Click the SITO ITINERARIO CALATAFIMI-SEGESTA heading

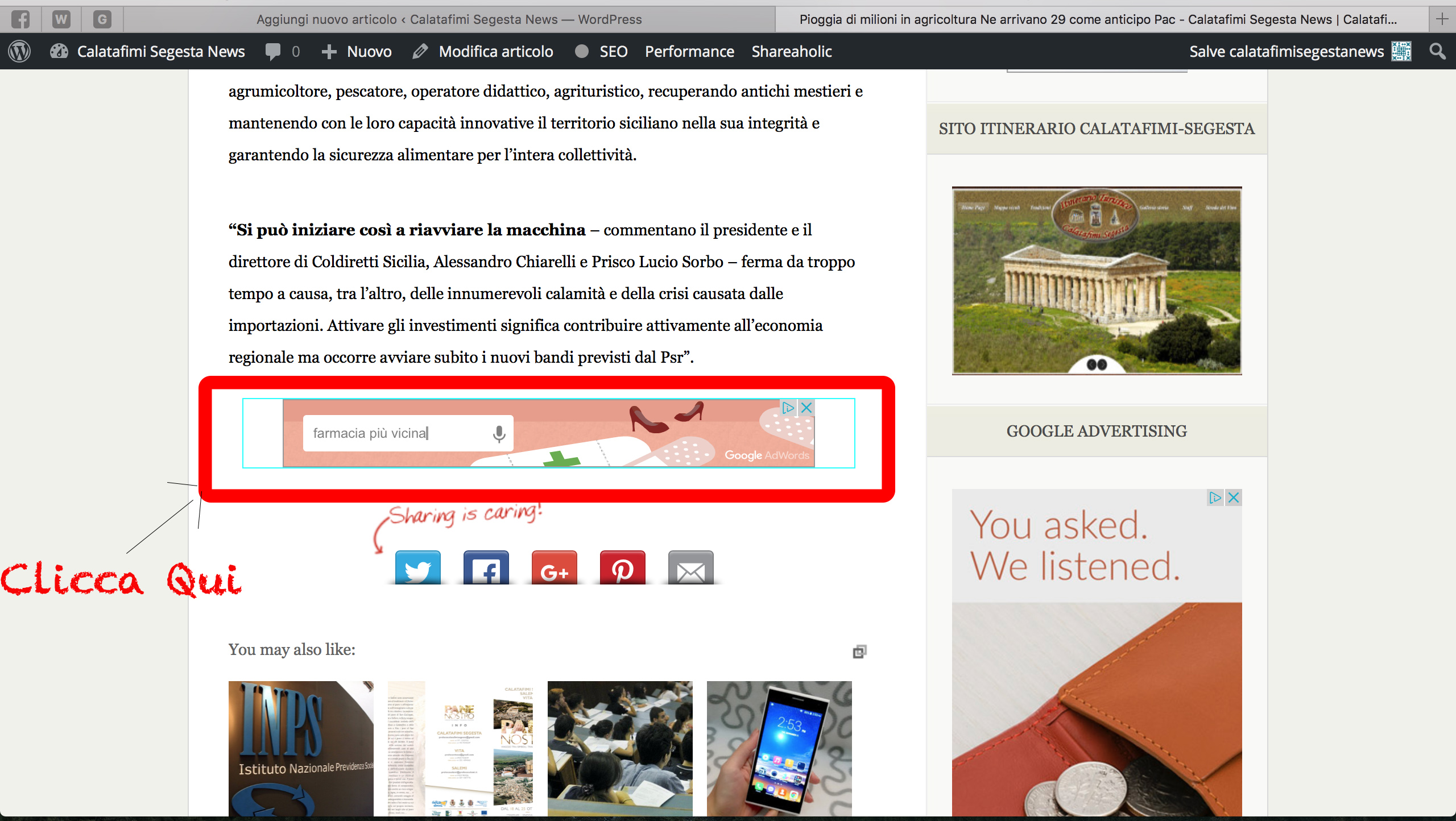tap(1097, 128)
